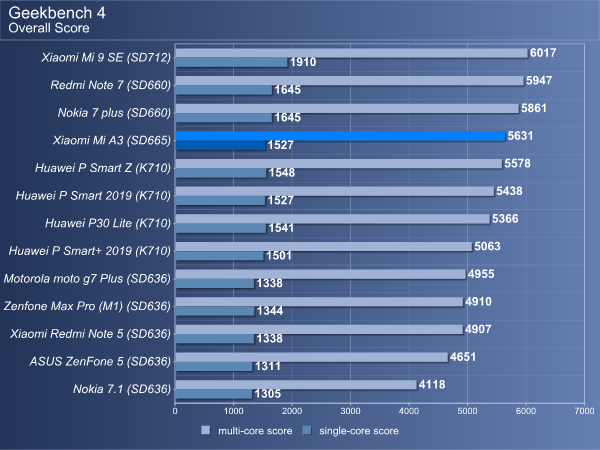The image size is (600, 450).
Task: Select the Huawei P Smart+ 2019 (K710) label
Action: pos(90,251)
